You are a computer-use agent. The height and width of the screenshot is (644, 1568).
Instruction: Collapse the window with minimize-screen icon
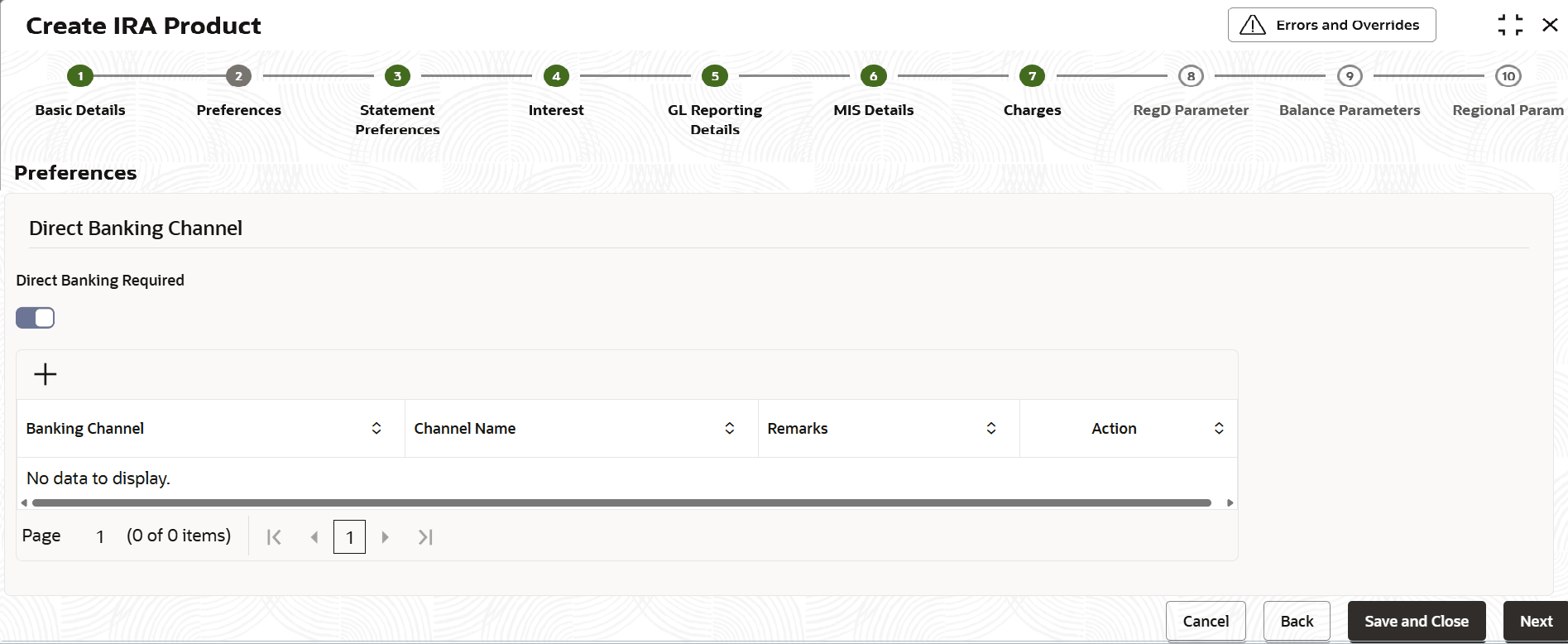tap(1510, 25)
